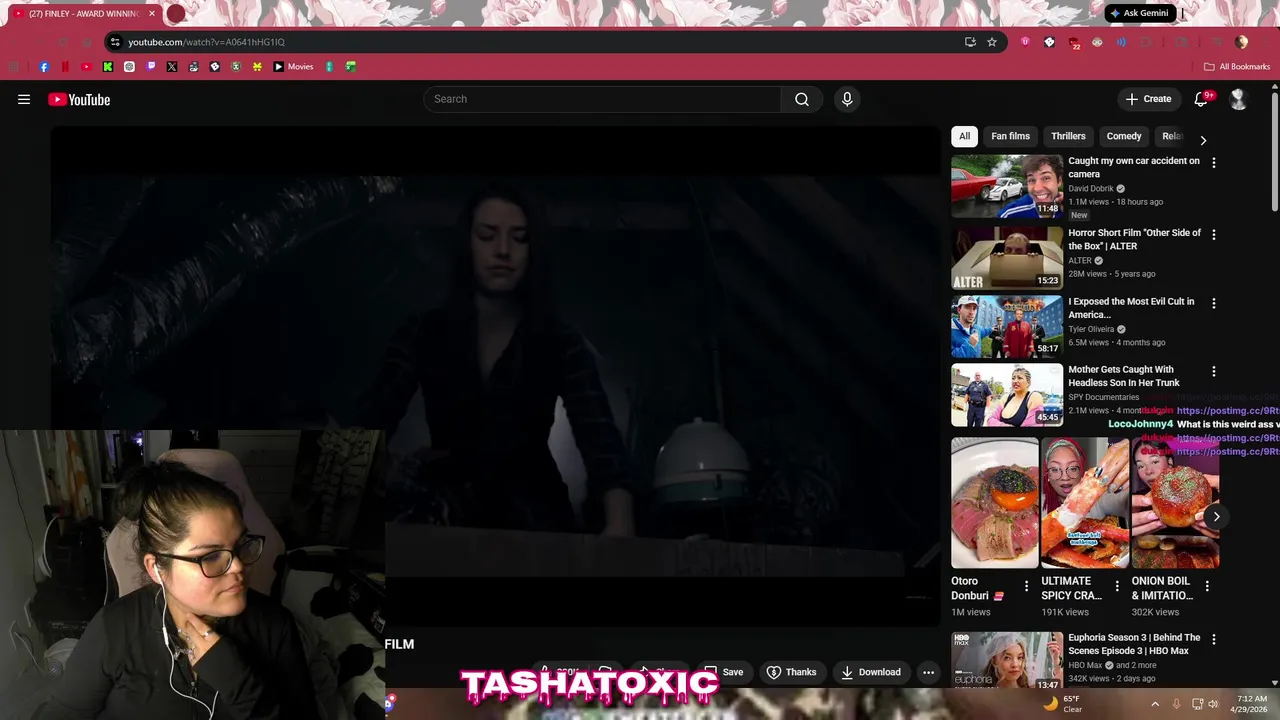Viewport: 1280px width, 720px height.
Task: Open Caught my own car accident thumbnail
Action: pos(1007,186)
